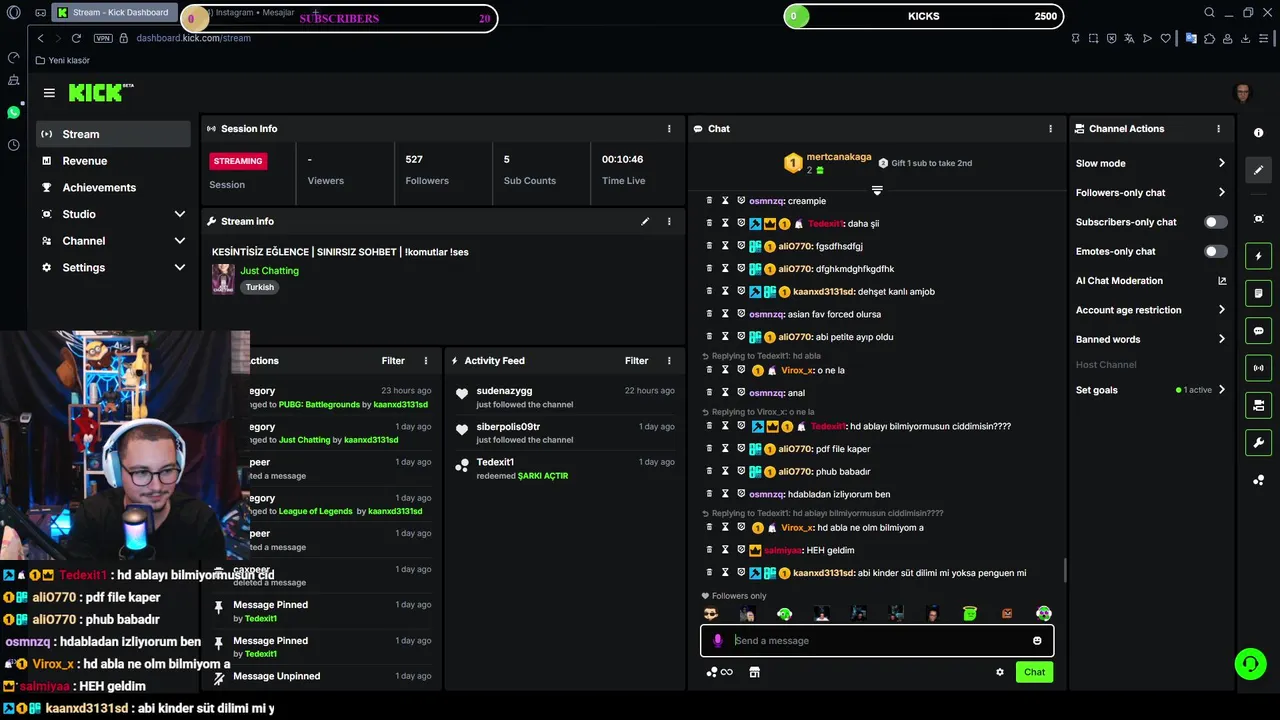
Task: Click the document widget in right sidebar
Action: [1258, 294]
